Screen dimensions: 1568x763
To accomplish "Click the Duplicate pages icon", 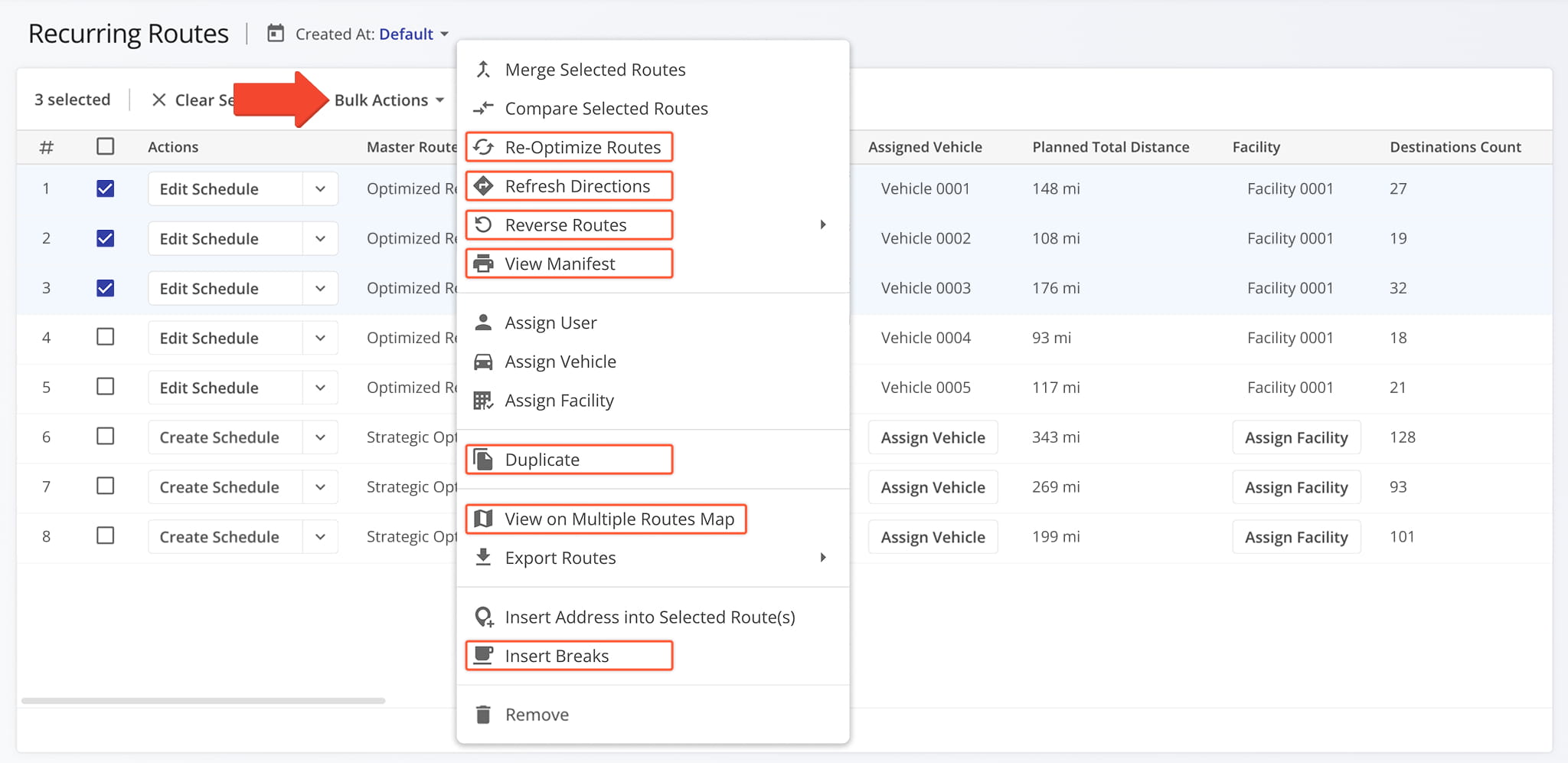I will click(484, 459).
